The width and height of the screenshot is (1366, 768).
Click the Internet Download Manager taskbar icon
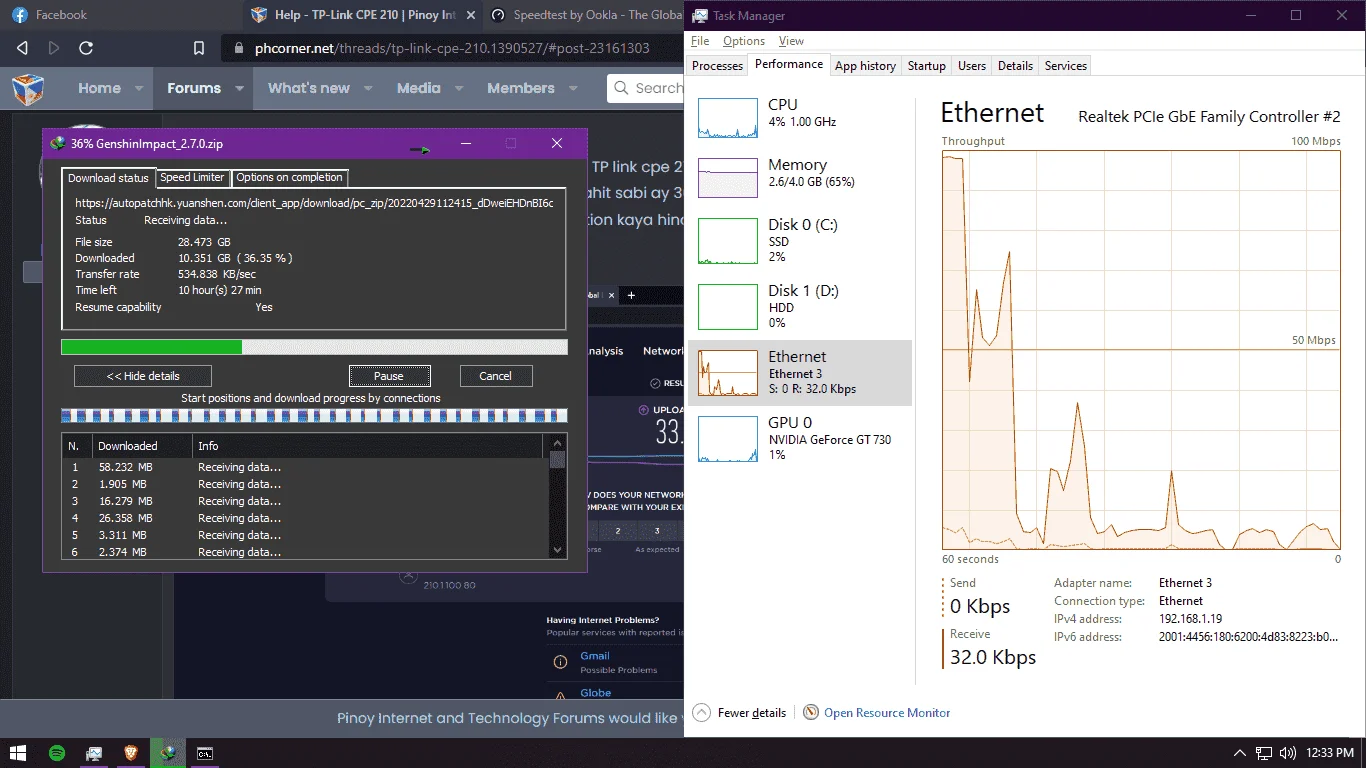pos(168,753)
